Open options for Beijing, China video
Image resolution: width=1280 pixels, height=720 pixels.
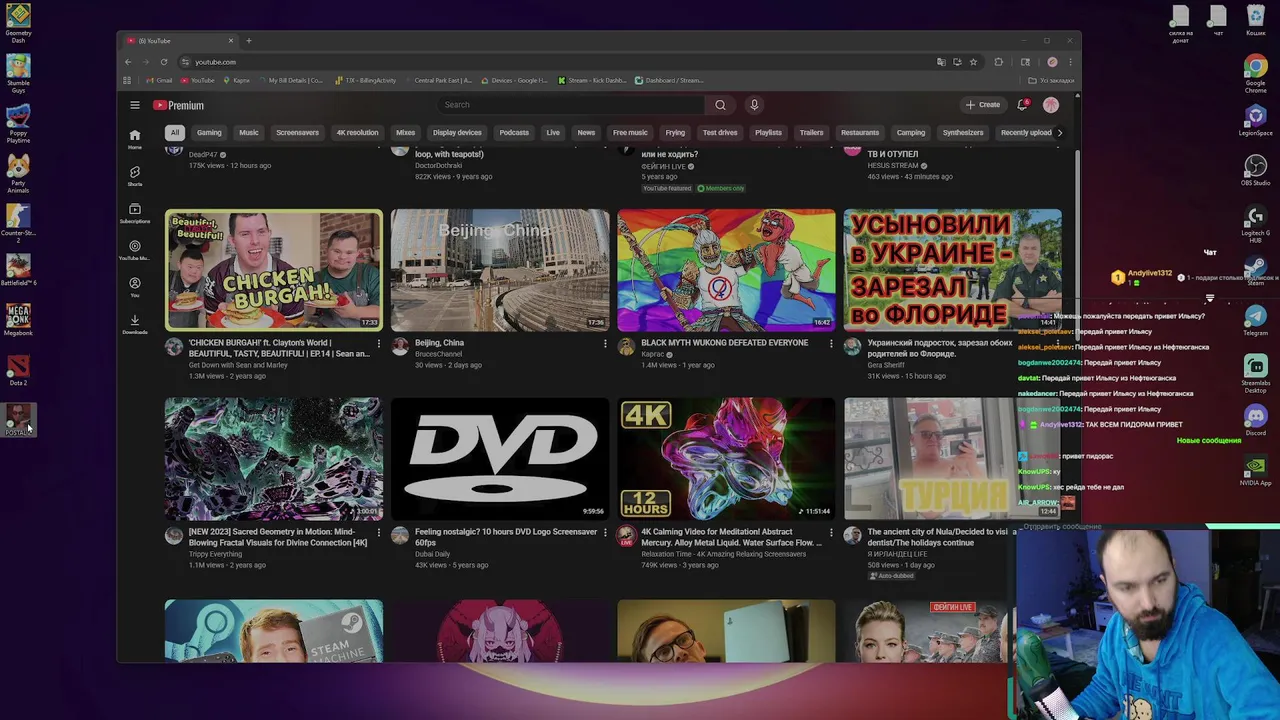click(x=604, y=343)
